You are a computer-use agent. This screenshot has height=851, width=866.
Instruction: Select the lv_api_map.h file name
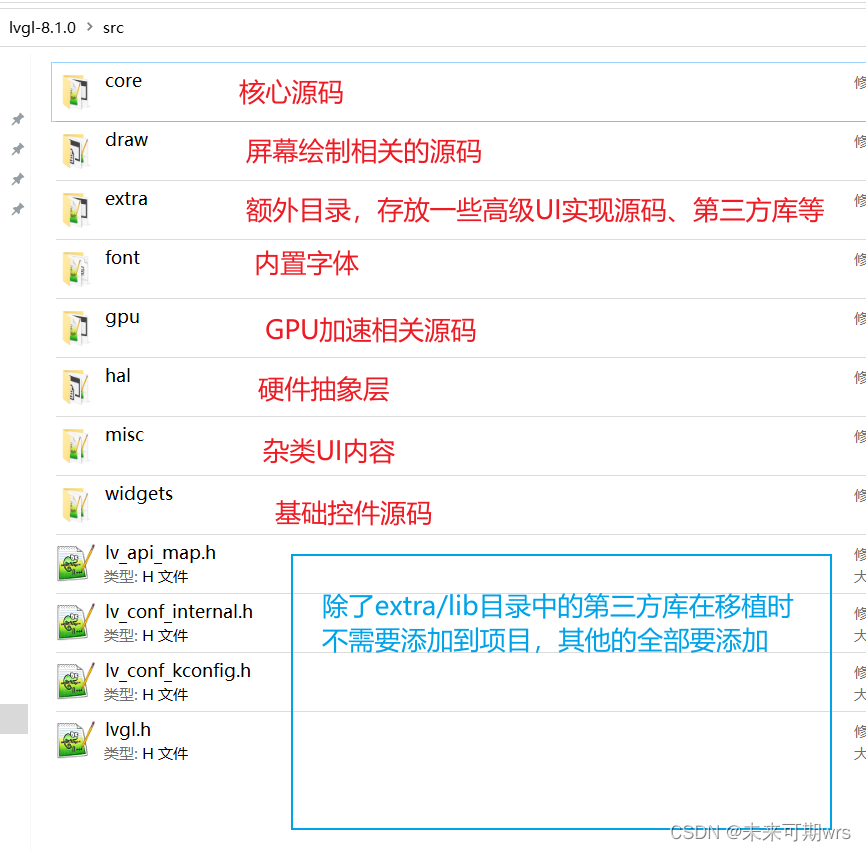pos(161,553)
